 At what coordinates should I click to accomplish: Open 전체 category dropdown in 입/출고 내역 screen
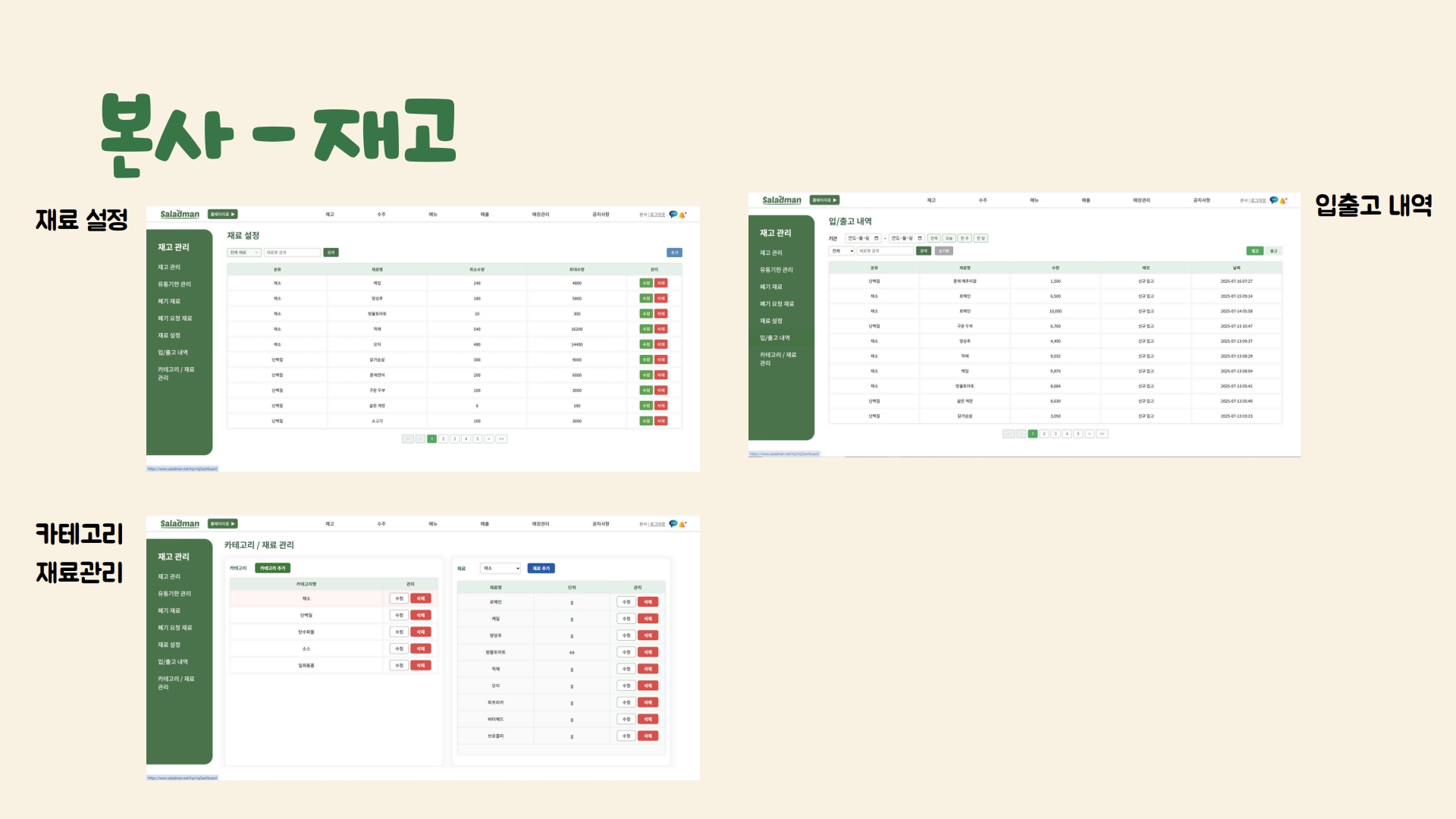coord(842,251)
